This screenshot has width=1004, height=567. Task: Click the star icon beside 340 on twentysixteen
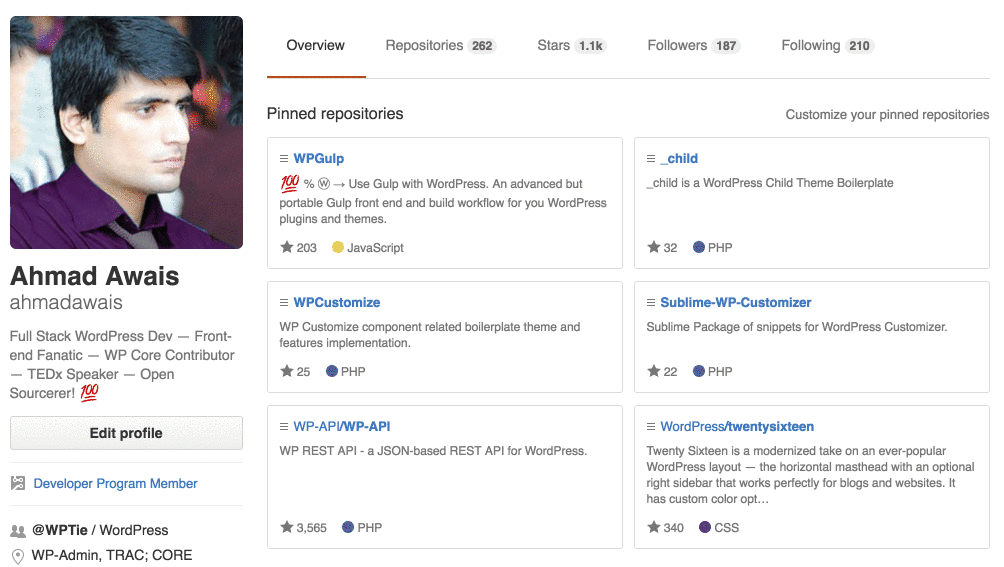(x=653, y=527)
